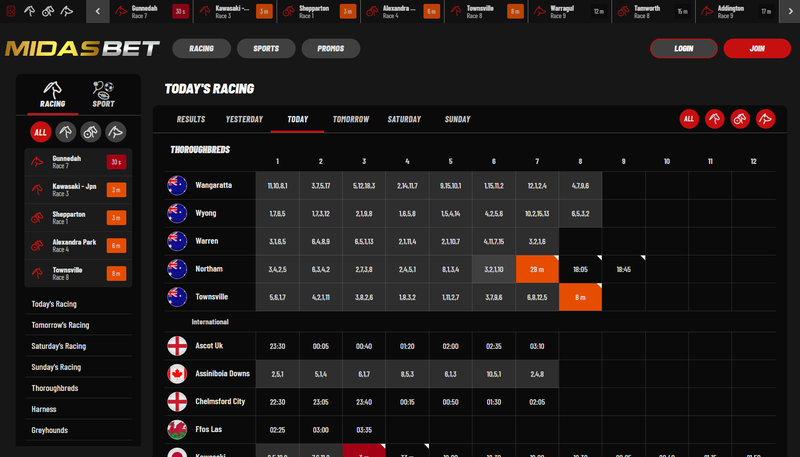Image resolution: width=800 pixels, height=457 pixels.
Task: Switch to the Yesterday tab
Action: 244,119
